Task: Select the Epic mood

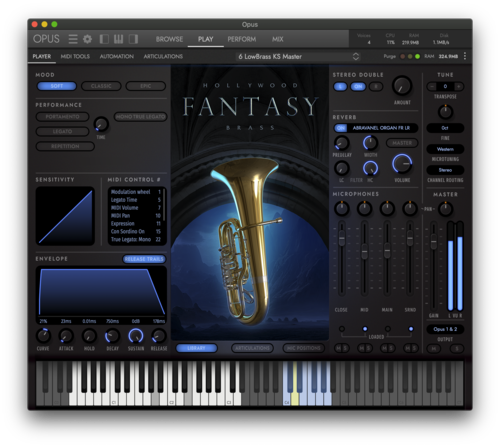Action: tap(146, 86)
